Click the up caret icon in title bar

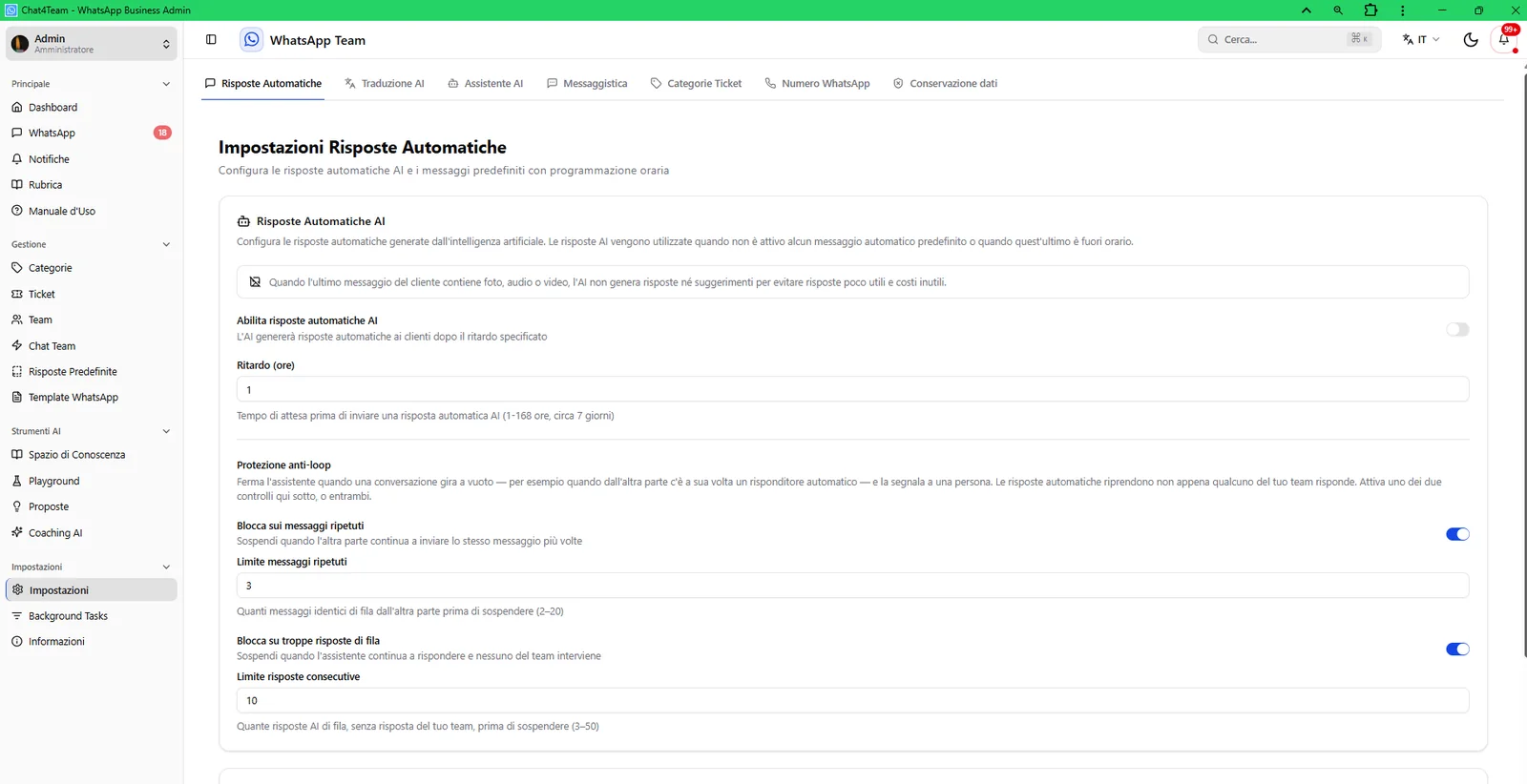click(1306, 10)
